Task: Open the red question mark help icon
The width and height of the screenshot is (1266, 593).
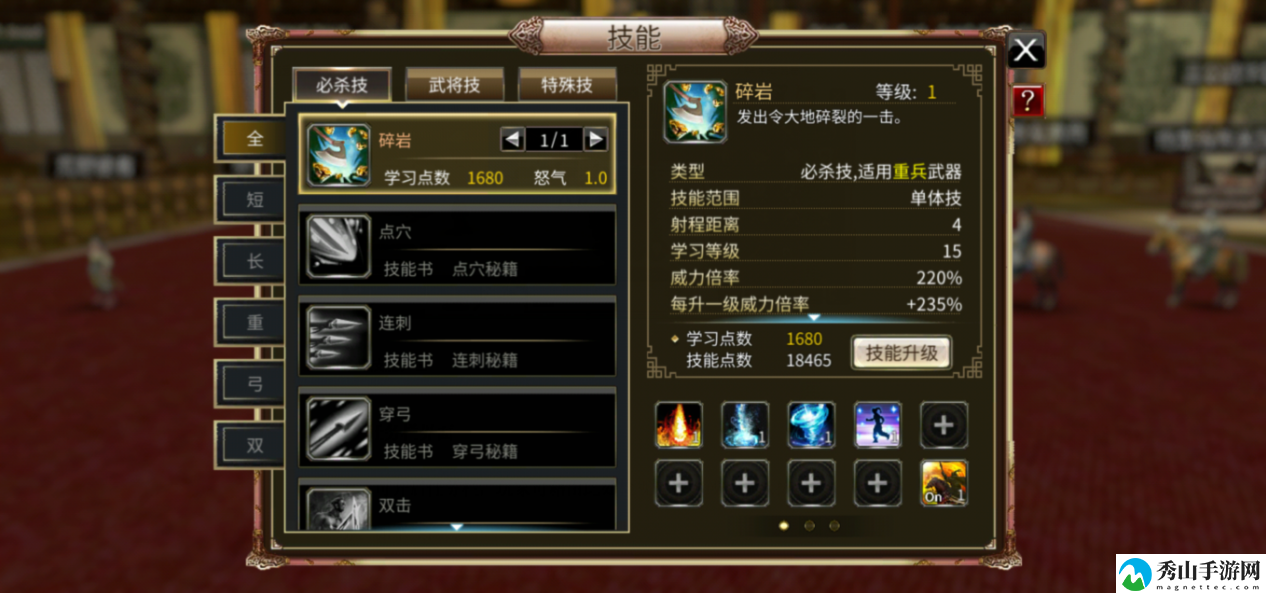Action: coord(1028,100)
